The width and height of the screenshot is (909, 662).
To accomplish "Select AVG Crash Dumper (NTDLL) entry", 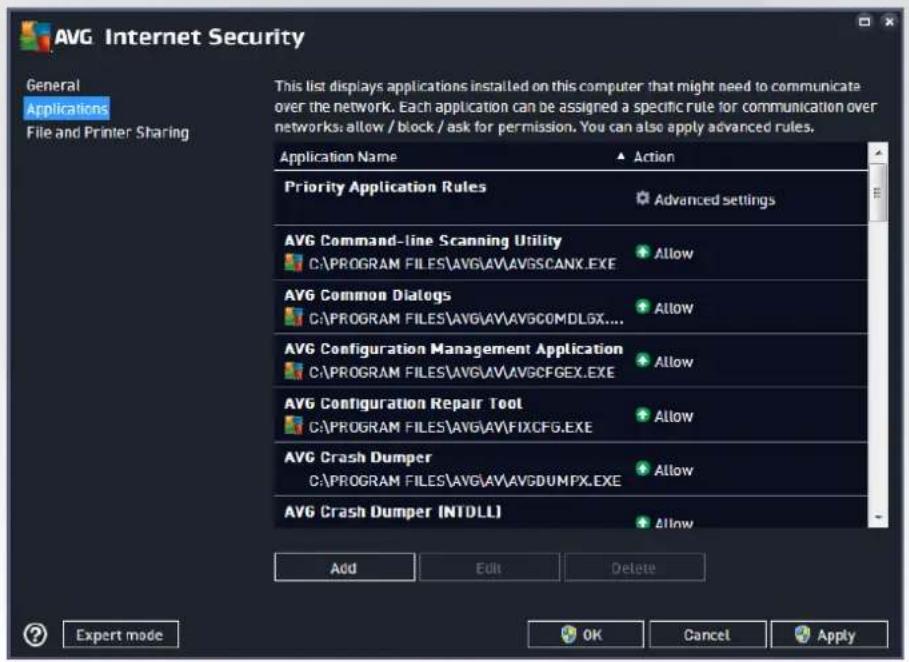I will click(570, 512).
